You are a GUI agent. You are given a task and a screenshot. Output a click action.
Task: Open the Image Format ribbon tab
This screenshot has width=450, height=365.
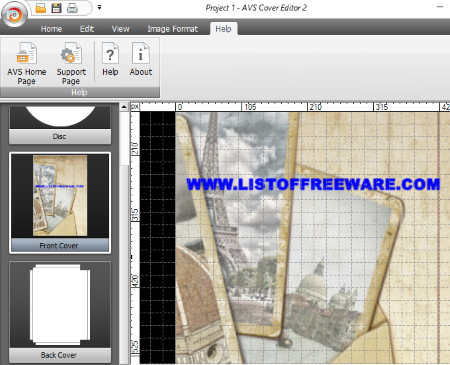tap(172, 29)
